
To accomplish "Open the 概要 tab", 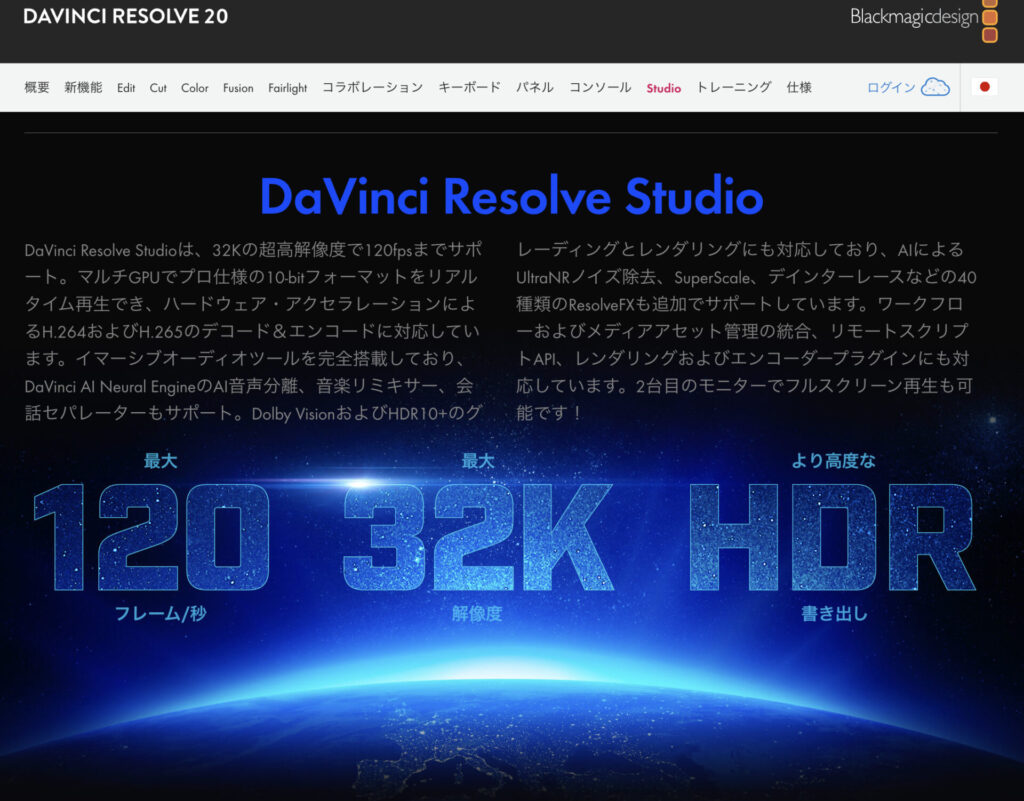I will point(37,88).
